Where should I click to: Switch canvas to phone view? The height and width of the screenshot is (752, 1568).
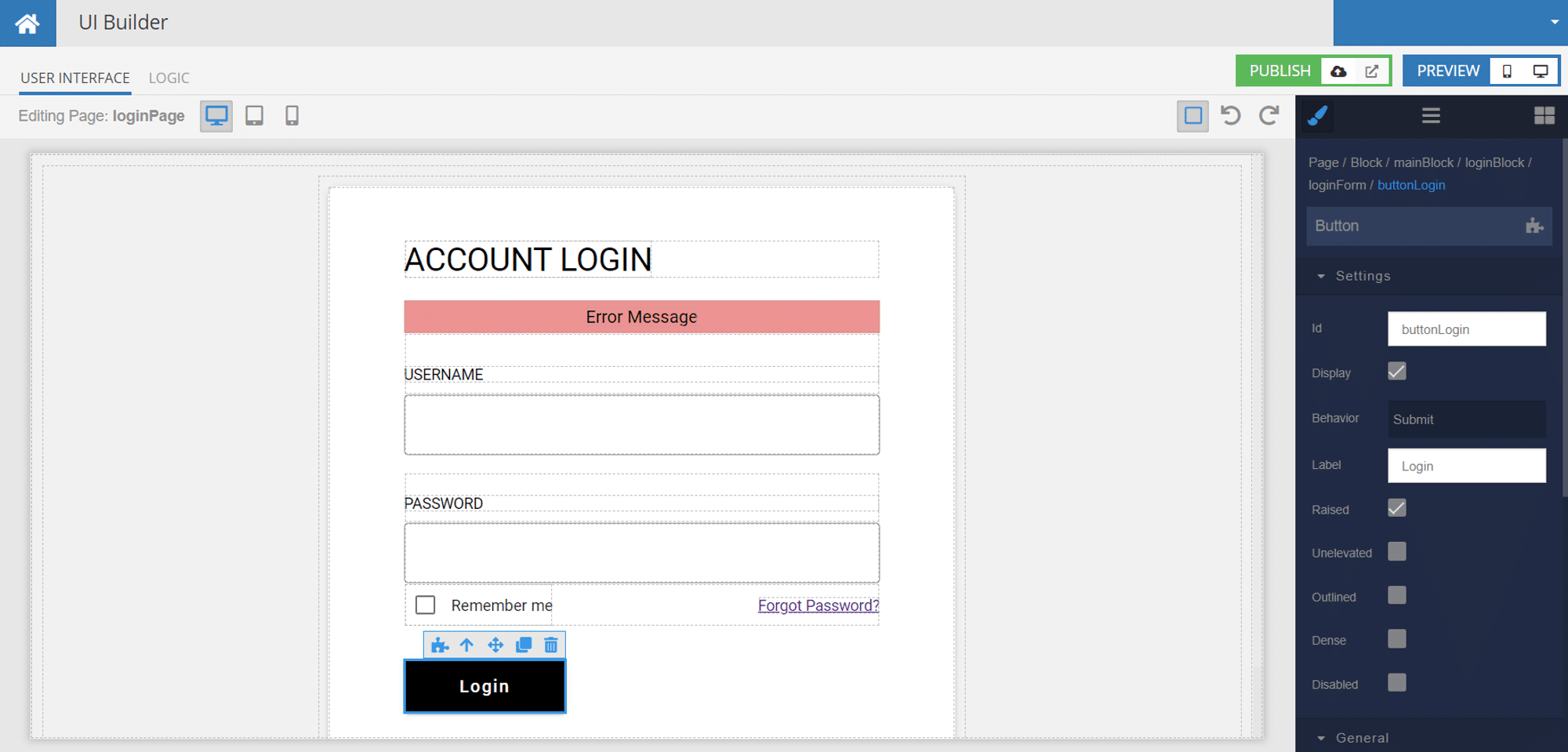[x=292, y=116]
